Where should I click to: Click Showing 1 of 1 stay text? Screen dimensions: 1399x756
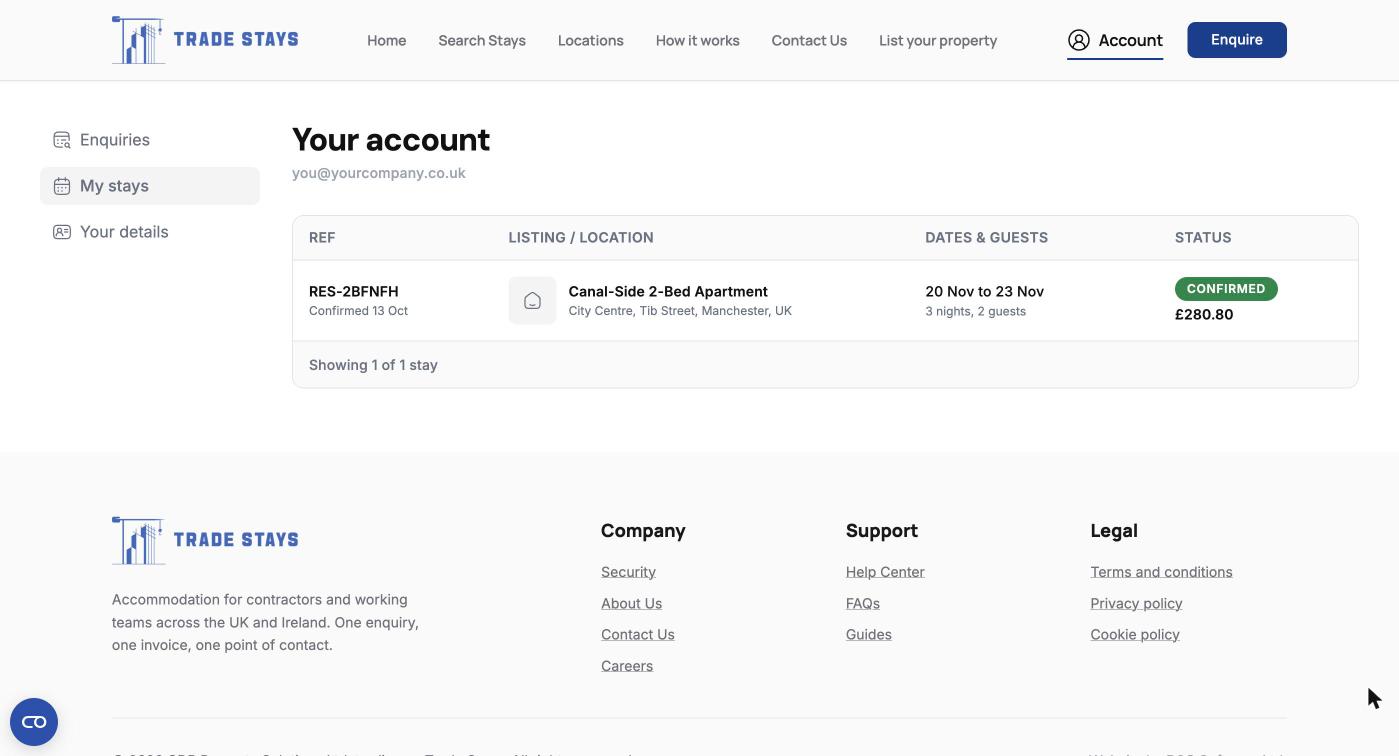point(373,365)
